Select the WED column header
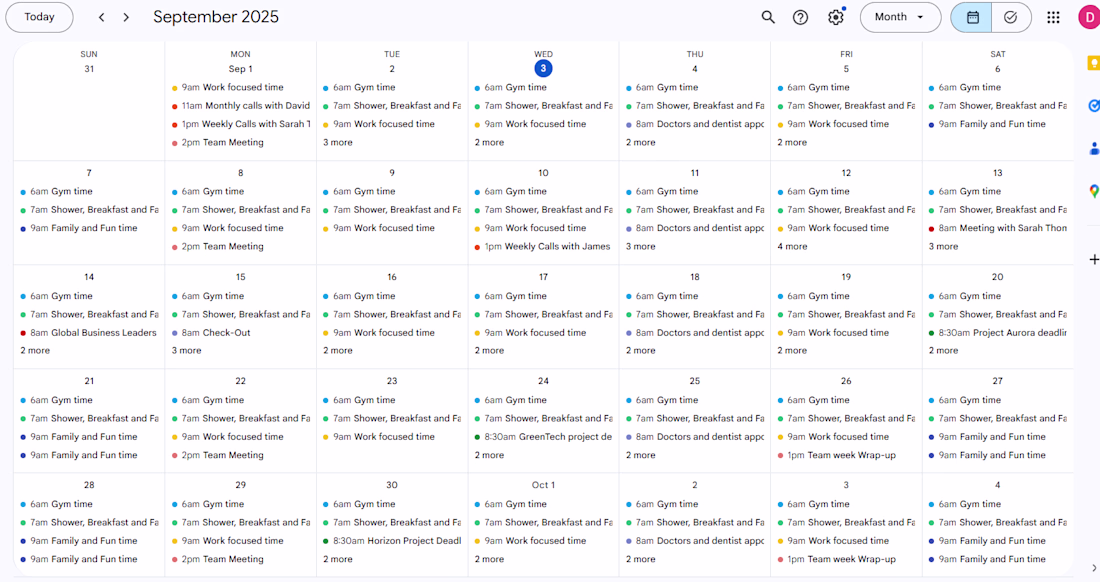This screenshot has height=582, width=1100. point(543,54)
